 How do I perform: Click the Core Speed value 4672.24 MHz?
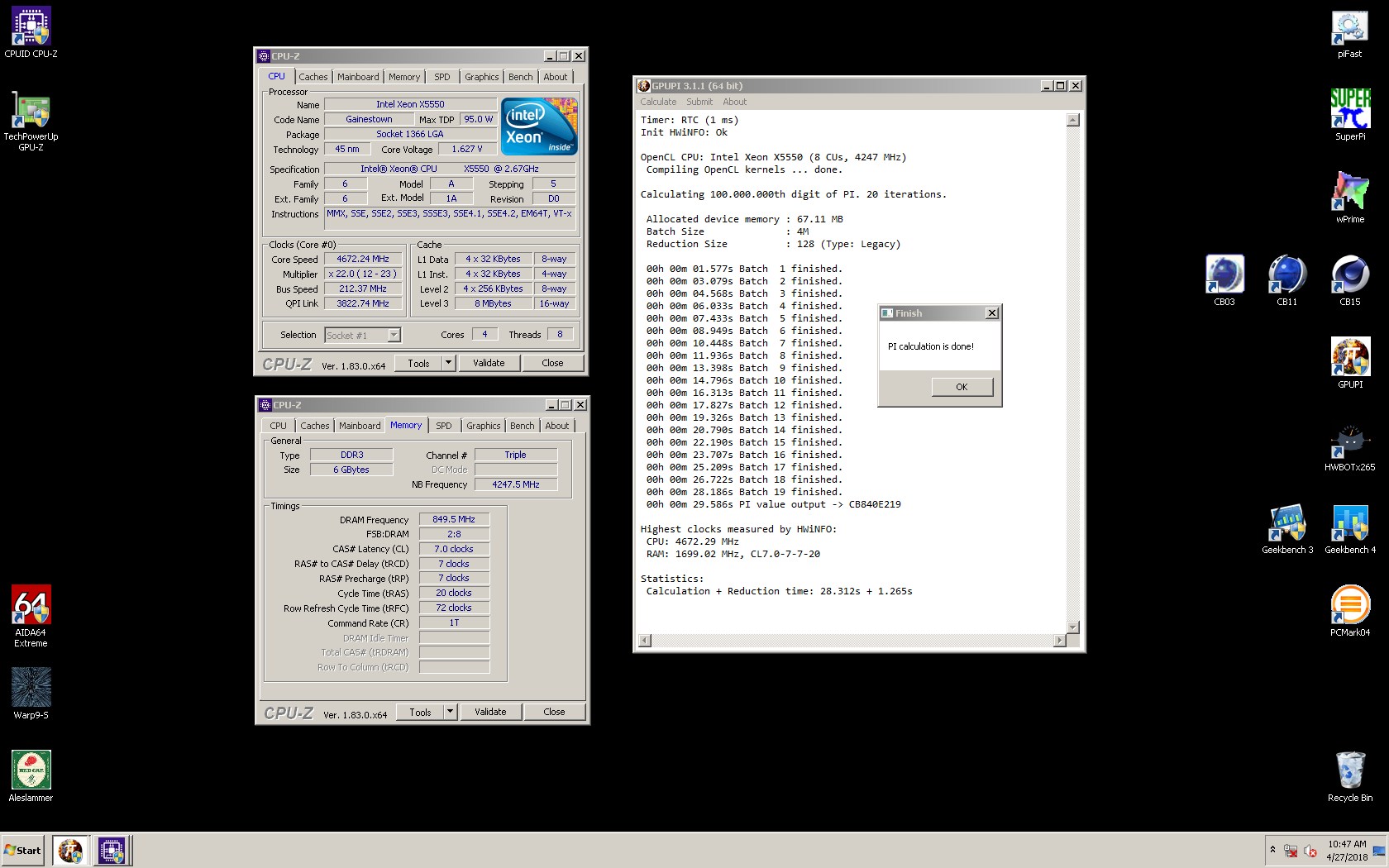[362, 259]
